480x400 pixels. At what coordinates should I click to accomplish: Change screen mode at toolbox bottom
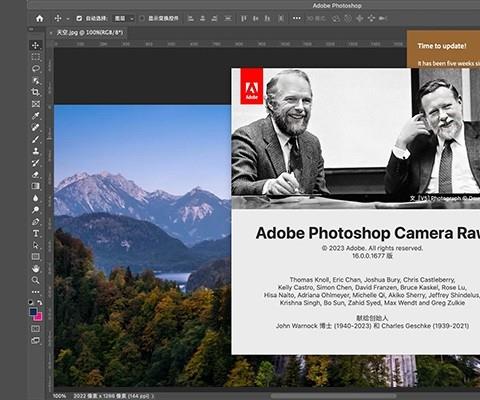(36, 341)
